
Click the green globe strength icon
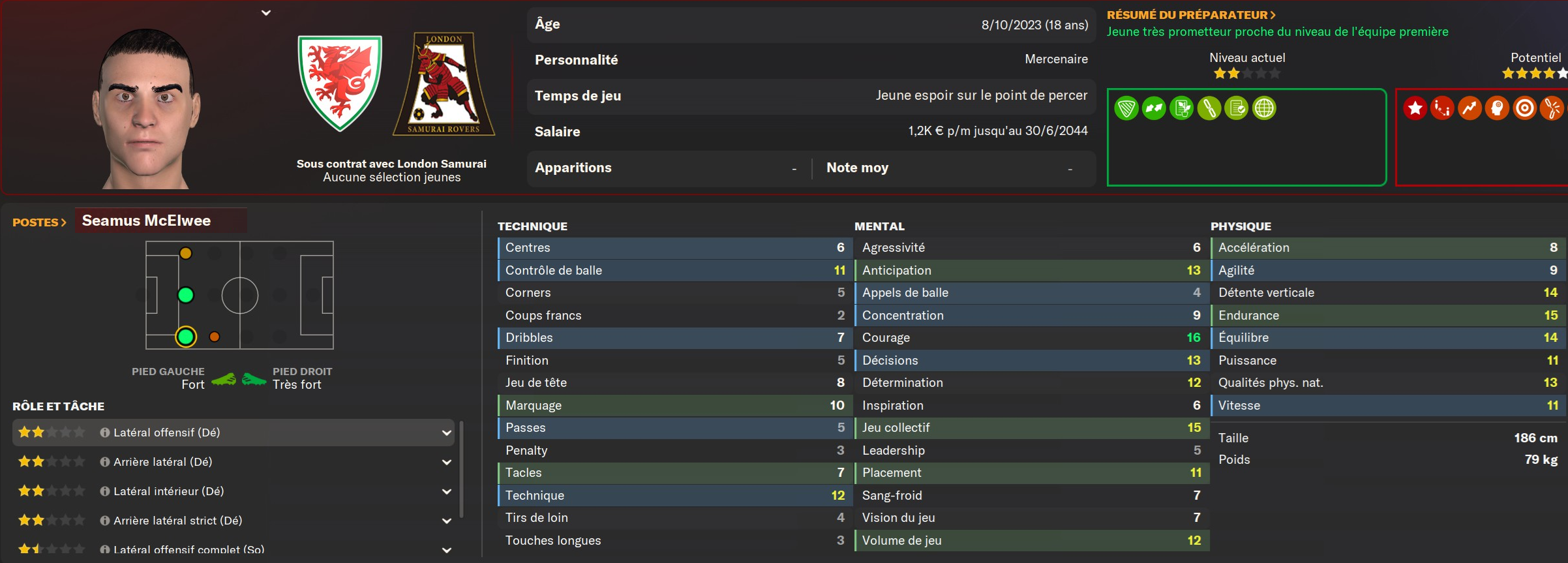(x=1264, y=108)
